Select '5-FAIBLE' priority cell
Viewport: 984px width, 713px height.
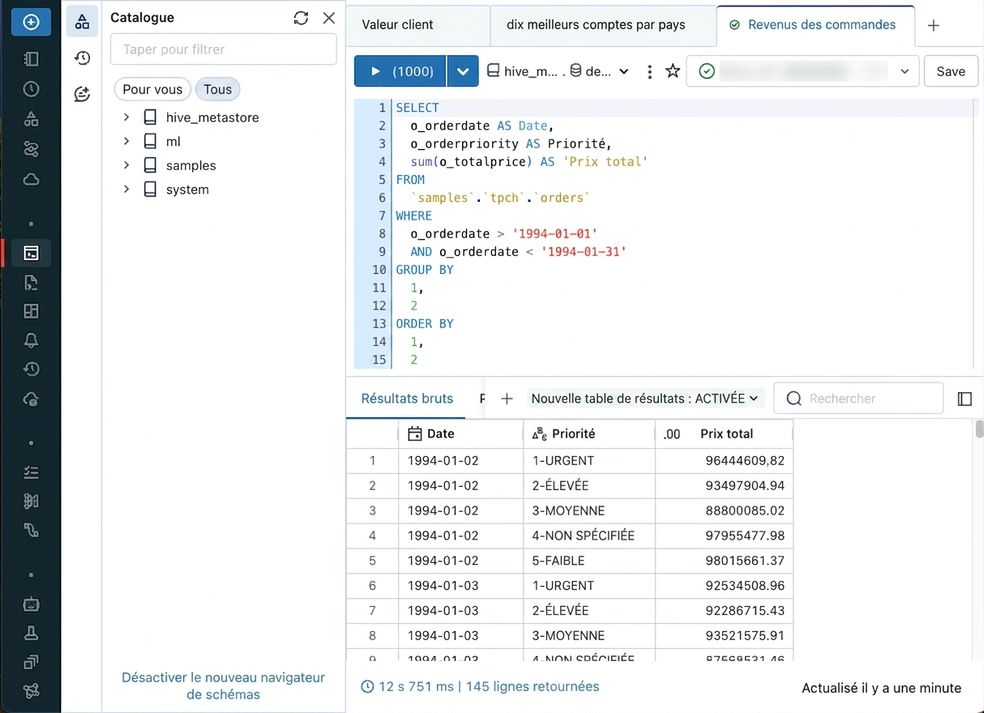[x=589, y=560]
